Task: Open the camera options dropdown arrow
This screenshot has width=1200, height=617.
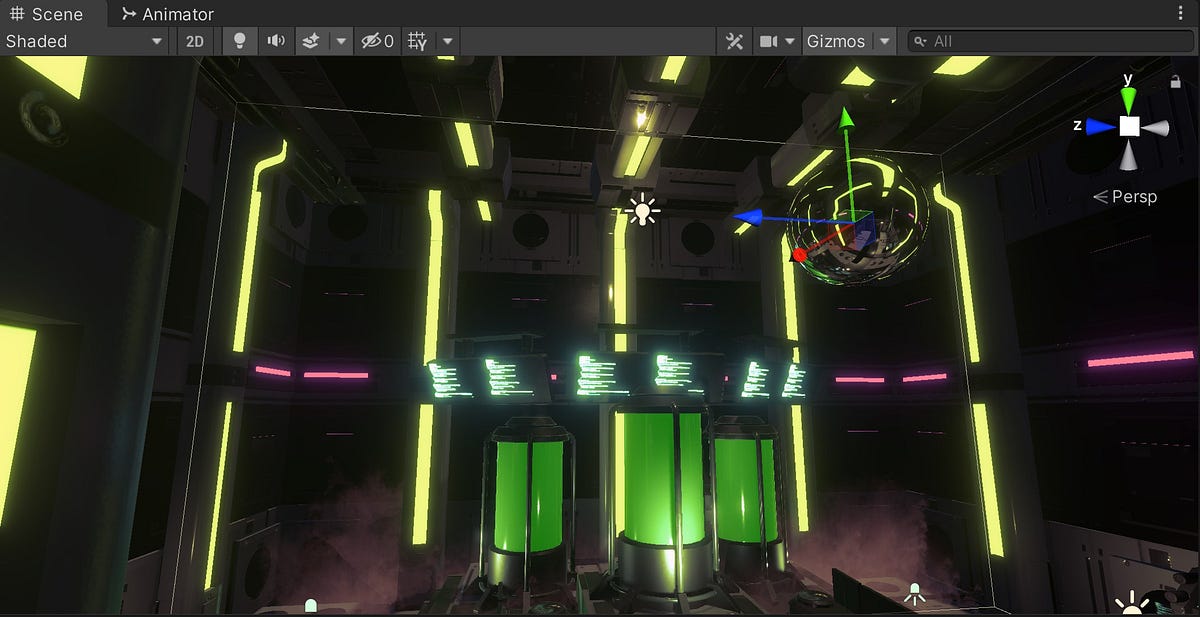Action: tap(791, 41)
